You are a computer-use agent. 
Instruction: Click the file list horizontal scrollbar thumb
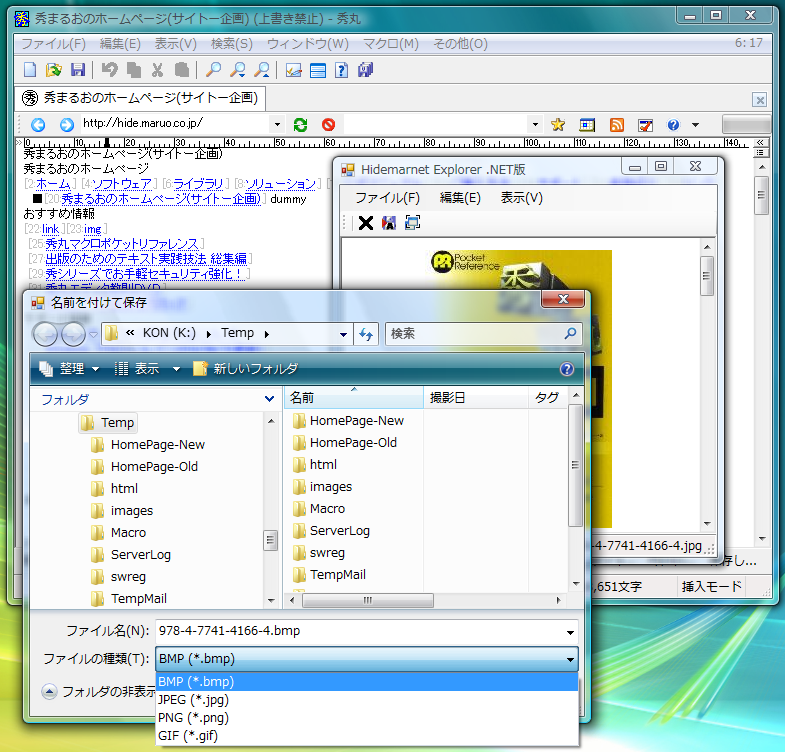368,600
